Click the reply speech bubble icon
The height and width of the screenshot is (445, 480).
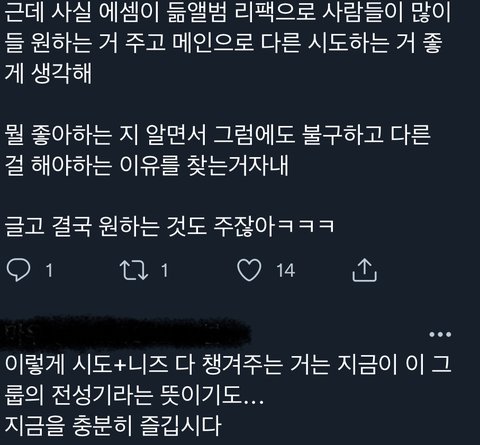pyautogui.click(x=19, y=270)
